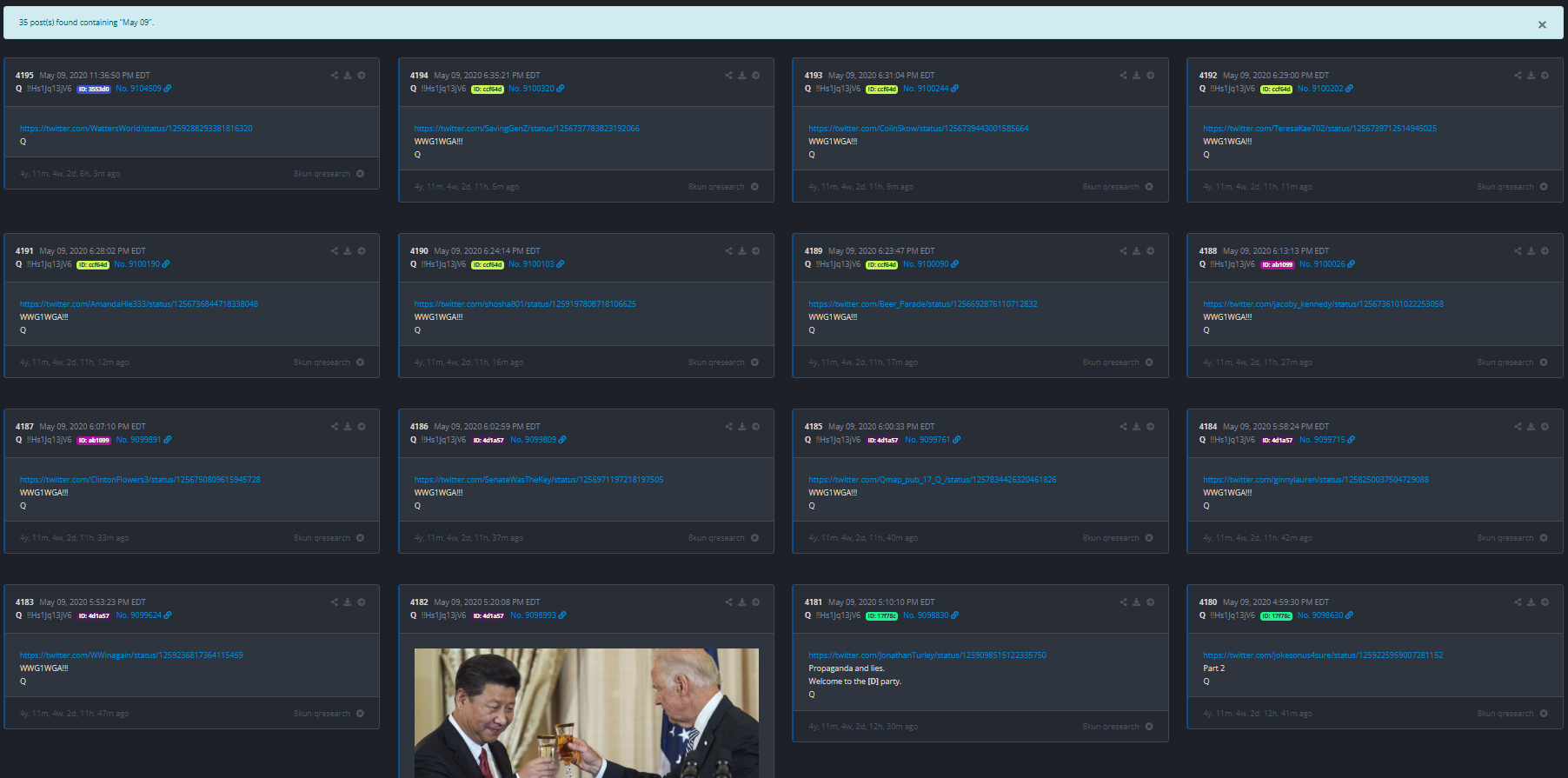Open the SavingGenZ Twitter status link
The height and width of the screenshot is (778, 1568).
point(527,129)
